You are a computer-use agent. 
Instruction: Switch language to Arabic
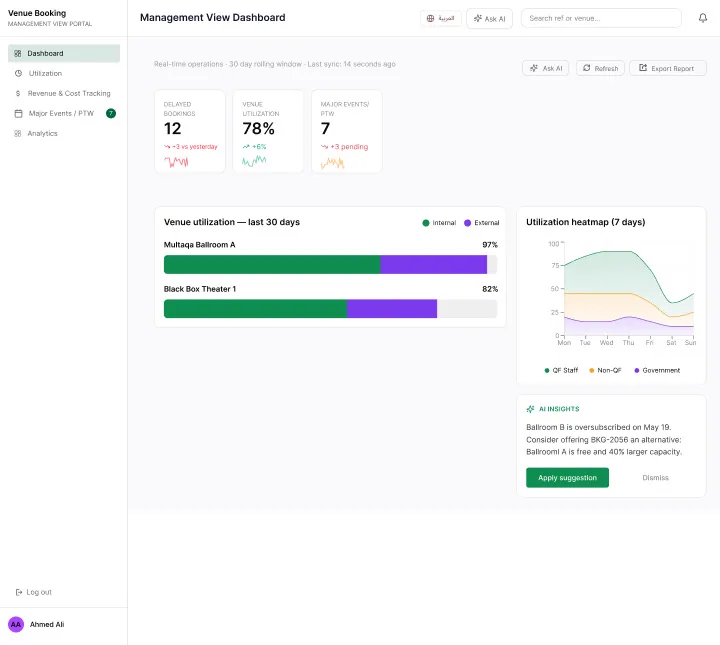(441, 18)
